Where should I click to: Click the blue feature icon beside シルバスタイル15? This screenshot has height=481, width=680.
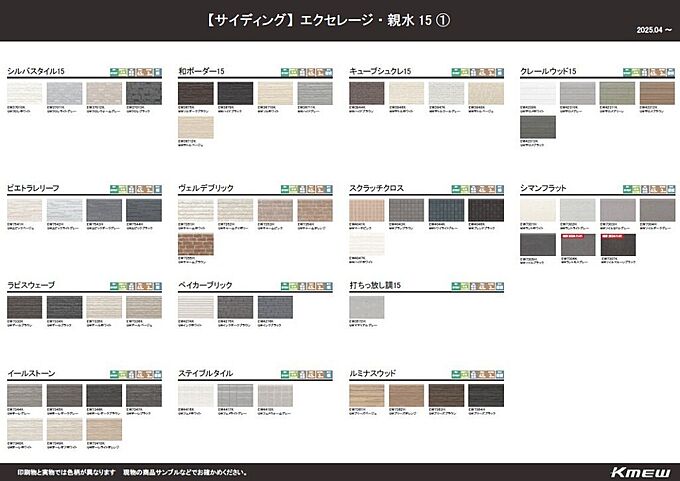tap(157, 72)
